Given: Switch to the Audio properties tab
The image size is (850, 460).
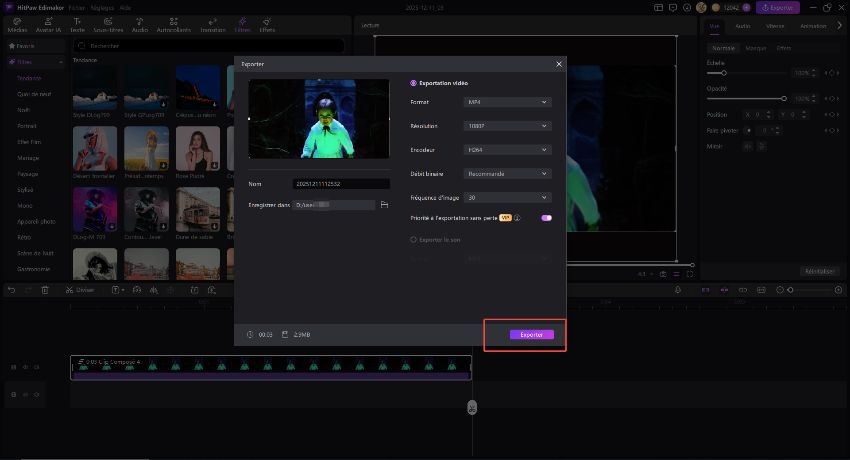Looking at the screenshot, I should (743, 26).
